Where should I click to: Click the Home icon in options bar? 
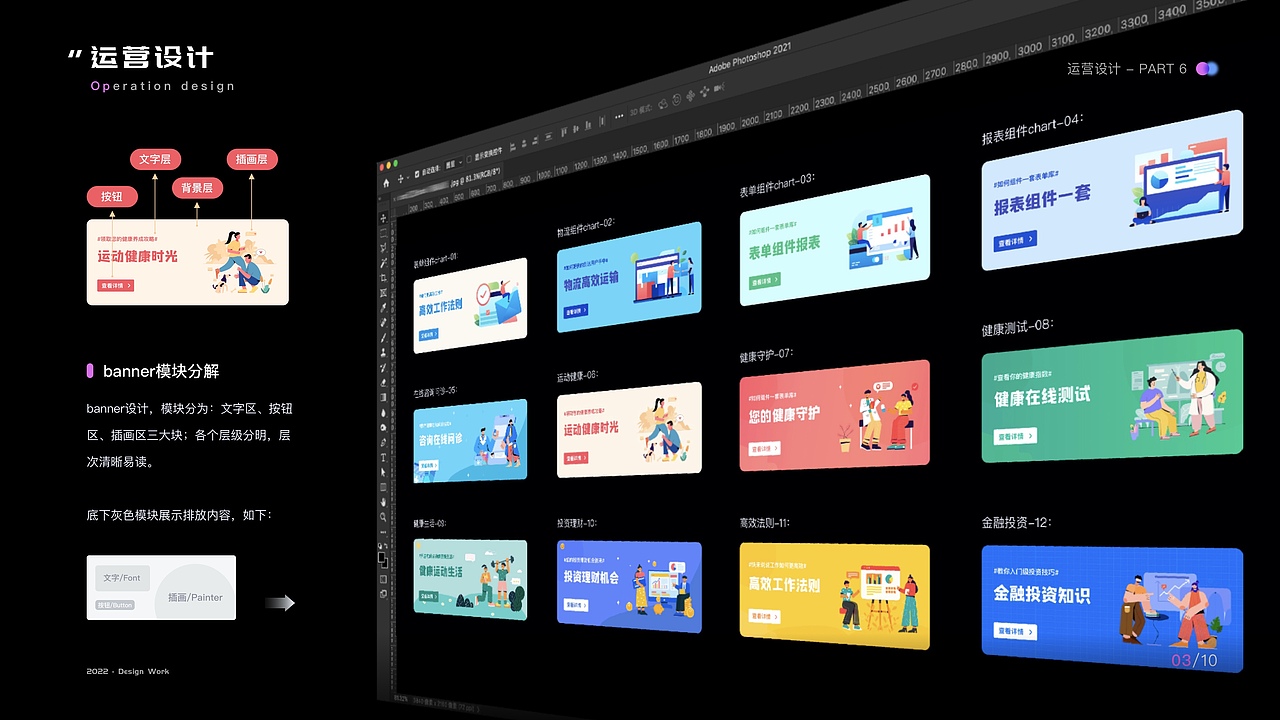pyautogui.click(x=386, y=183)
